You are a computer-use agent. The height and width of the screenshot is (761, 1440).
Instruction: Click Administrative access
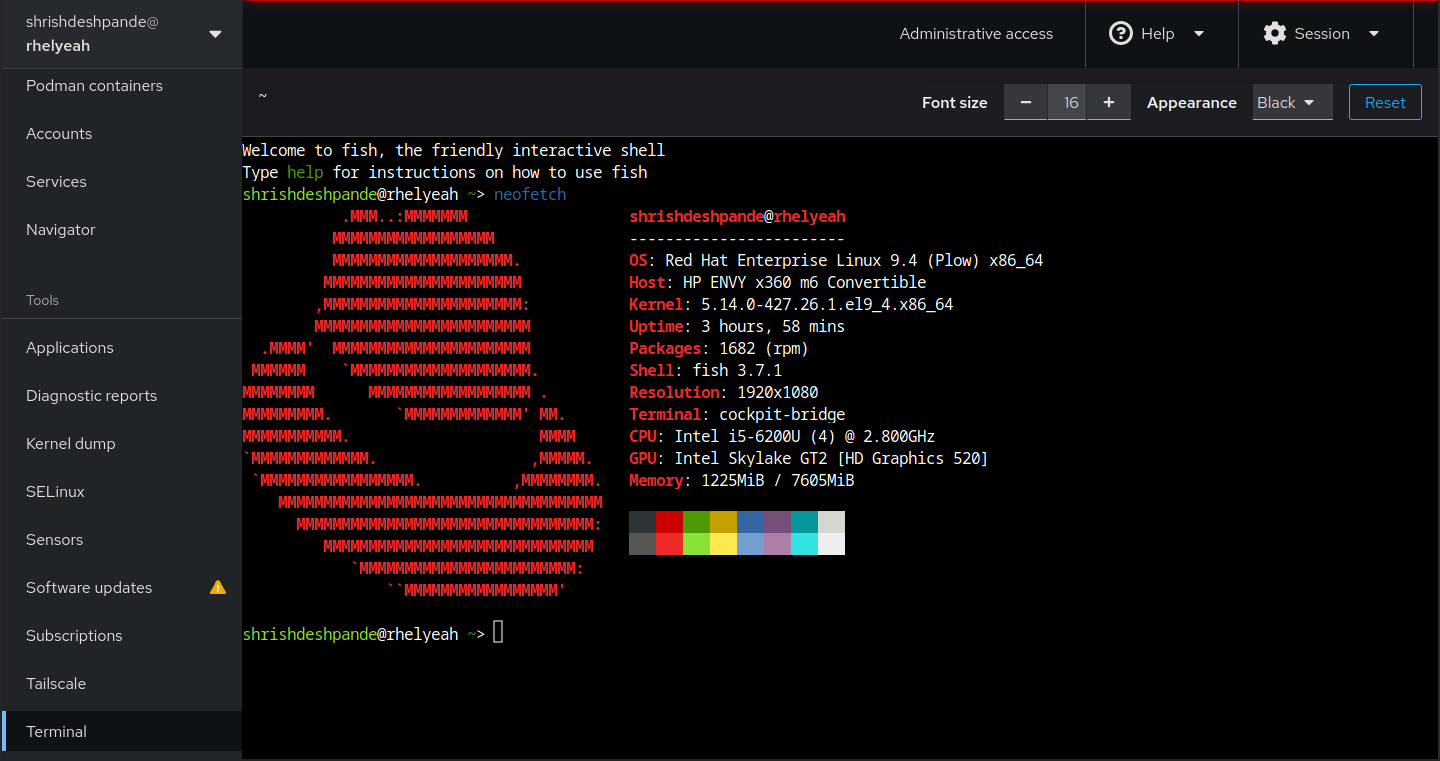[x=976, y=34]
